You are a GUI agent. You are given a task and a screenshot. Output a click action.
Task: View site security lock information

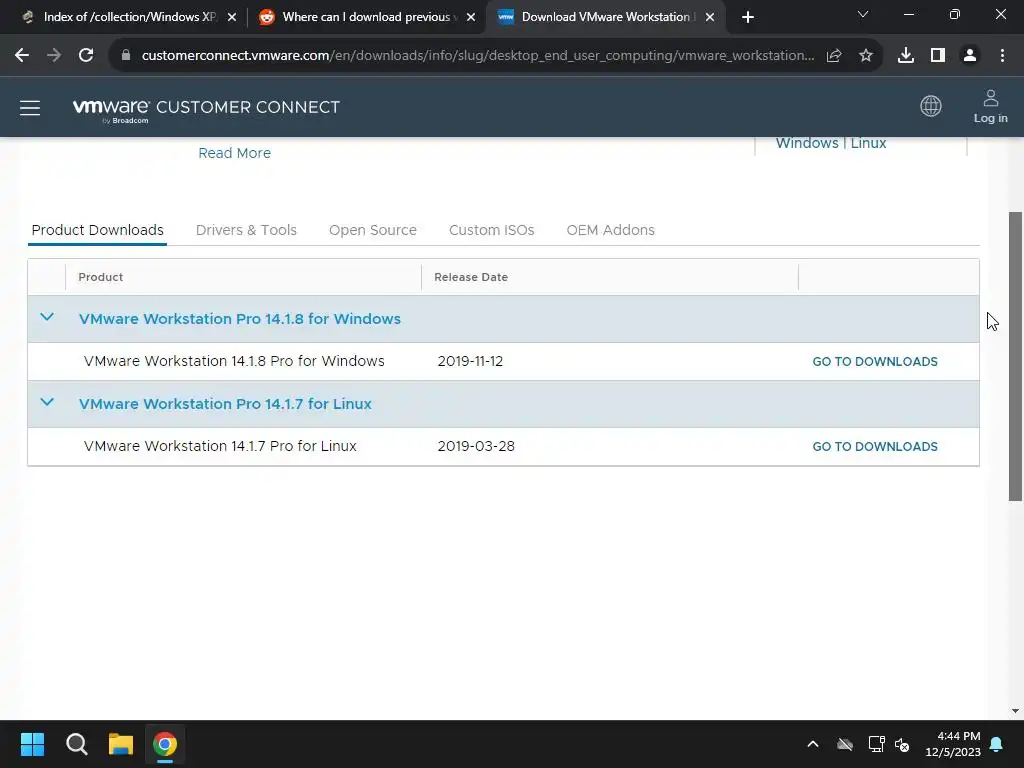pyautogui.click(x=126, y=56)
